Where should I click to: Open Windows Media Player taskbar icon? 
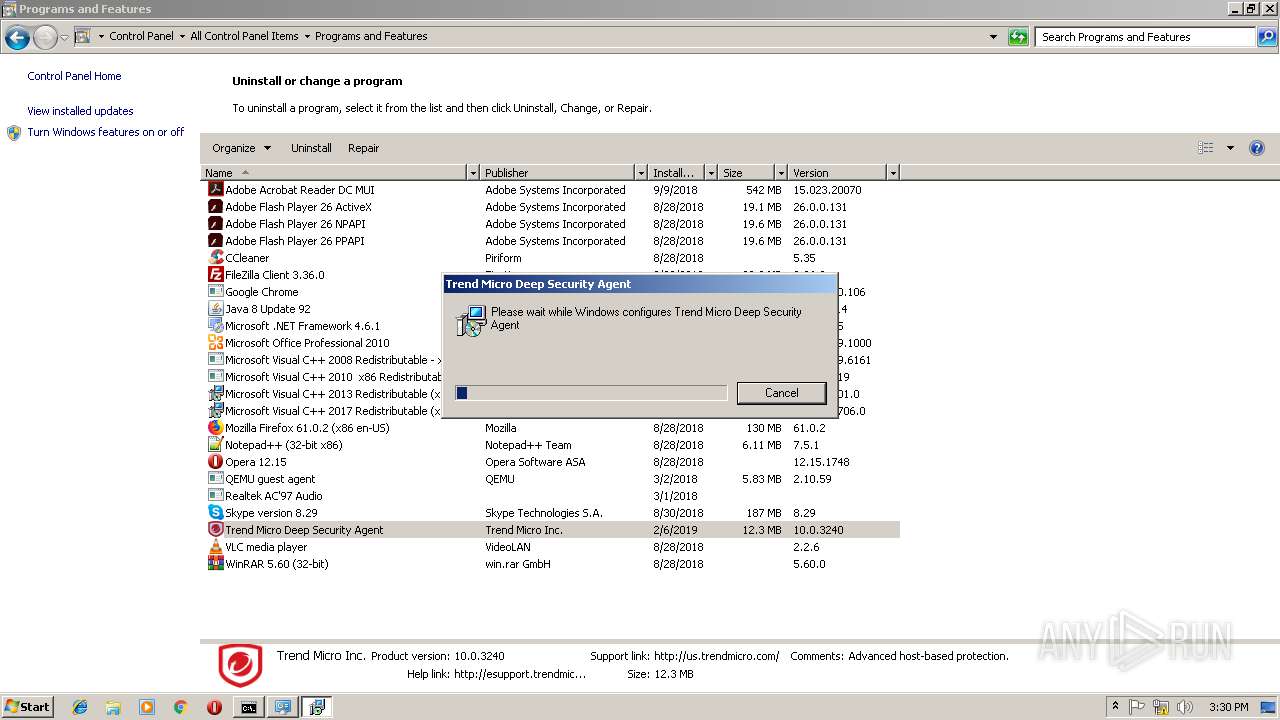(147, 707)
